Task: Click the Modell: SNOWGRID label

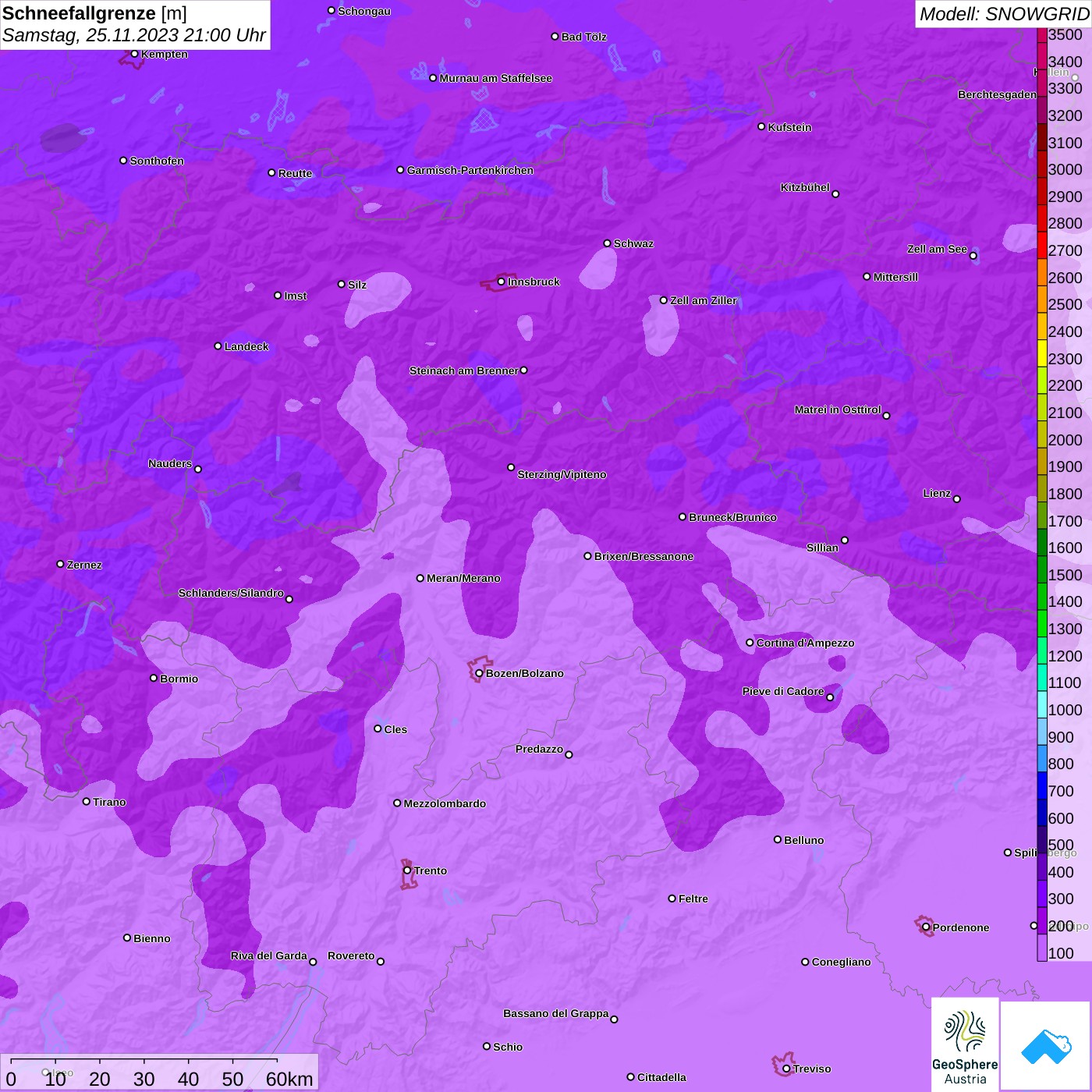Action: click(1004, 13)
